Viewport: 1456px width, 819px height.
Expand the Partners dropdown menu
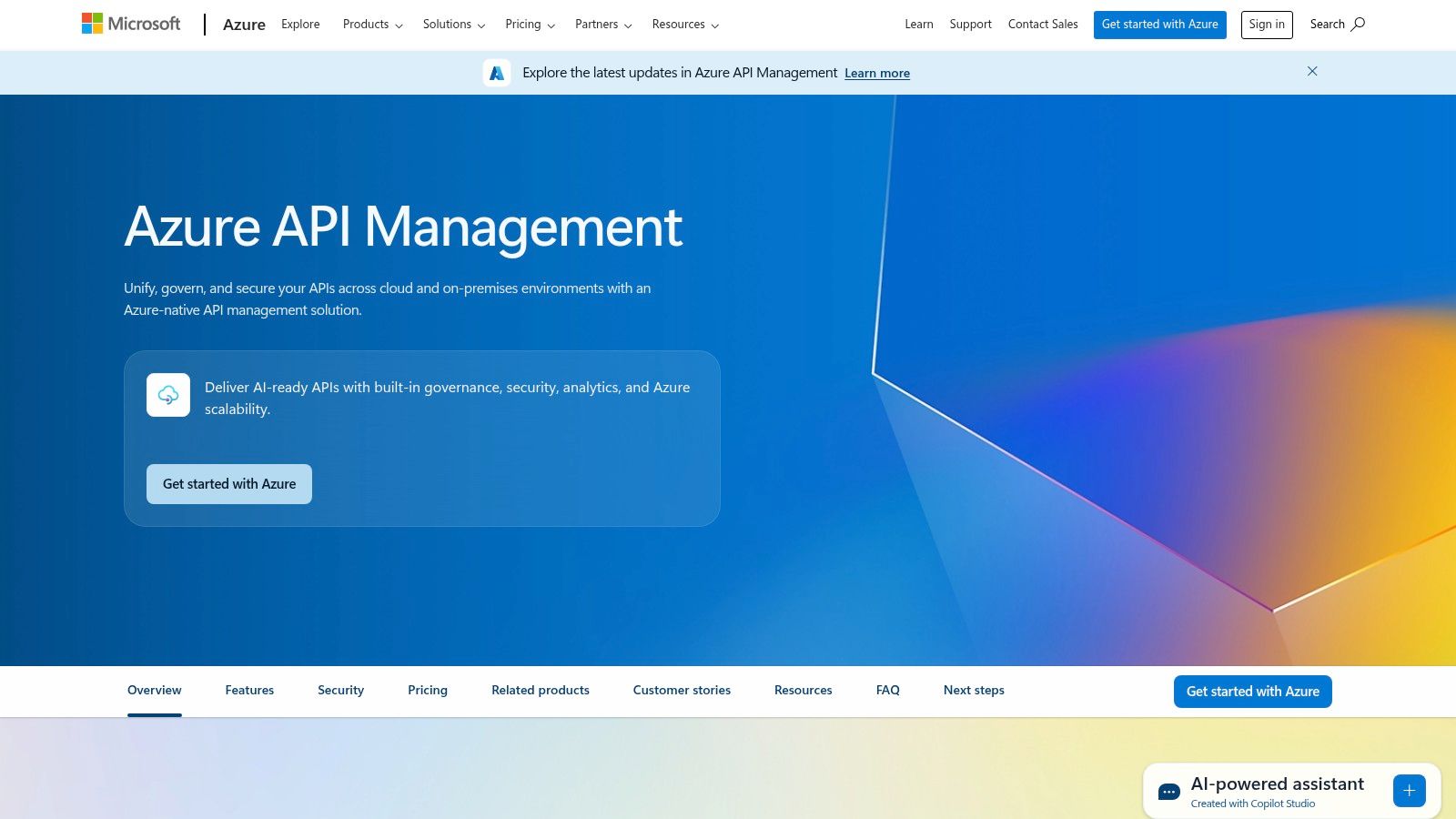tap(603, 25)
